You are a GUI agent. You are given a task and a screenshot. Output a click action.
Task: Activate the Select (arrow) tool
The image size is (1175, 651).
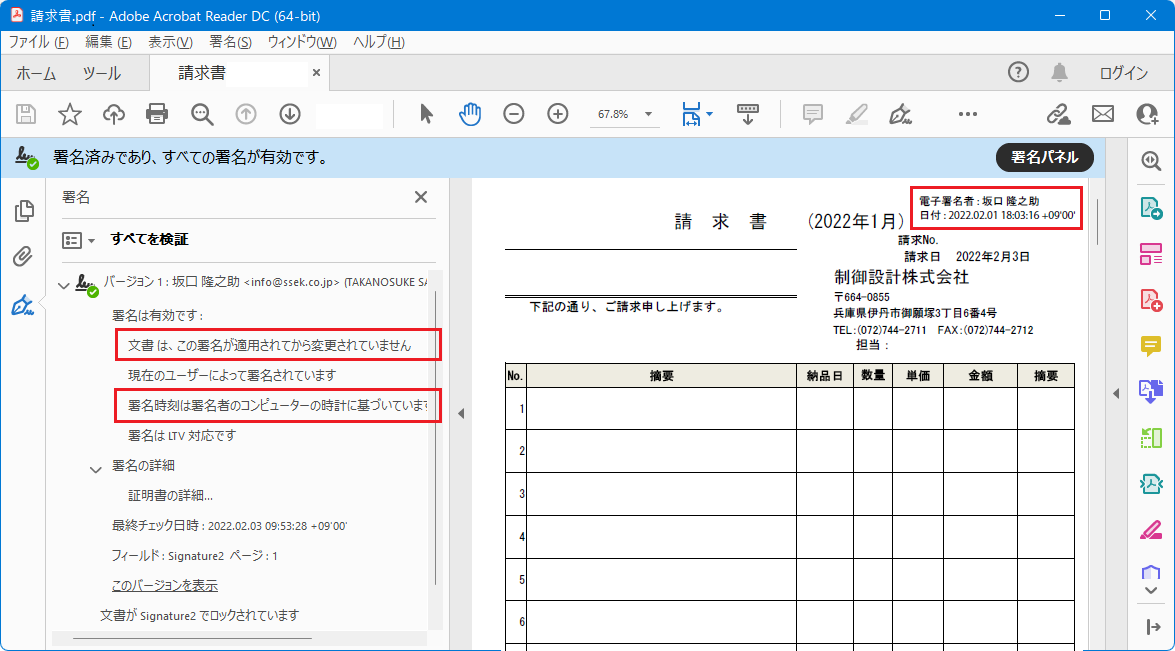pyautogui.click(x=425, y=113)
